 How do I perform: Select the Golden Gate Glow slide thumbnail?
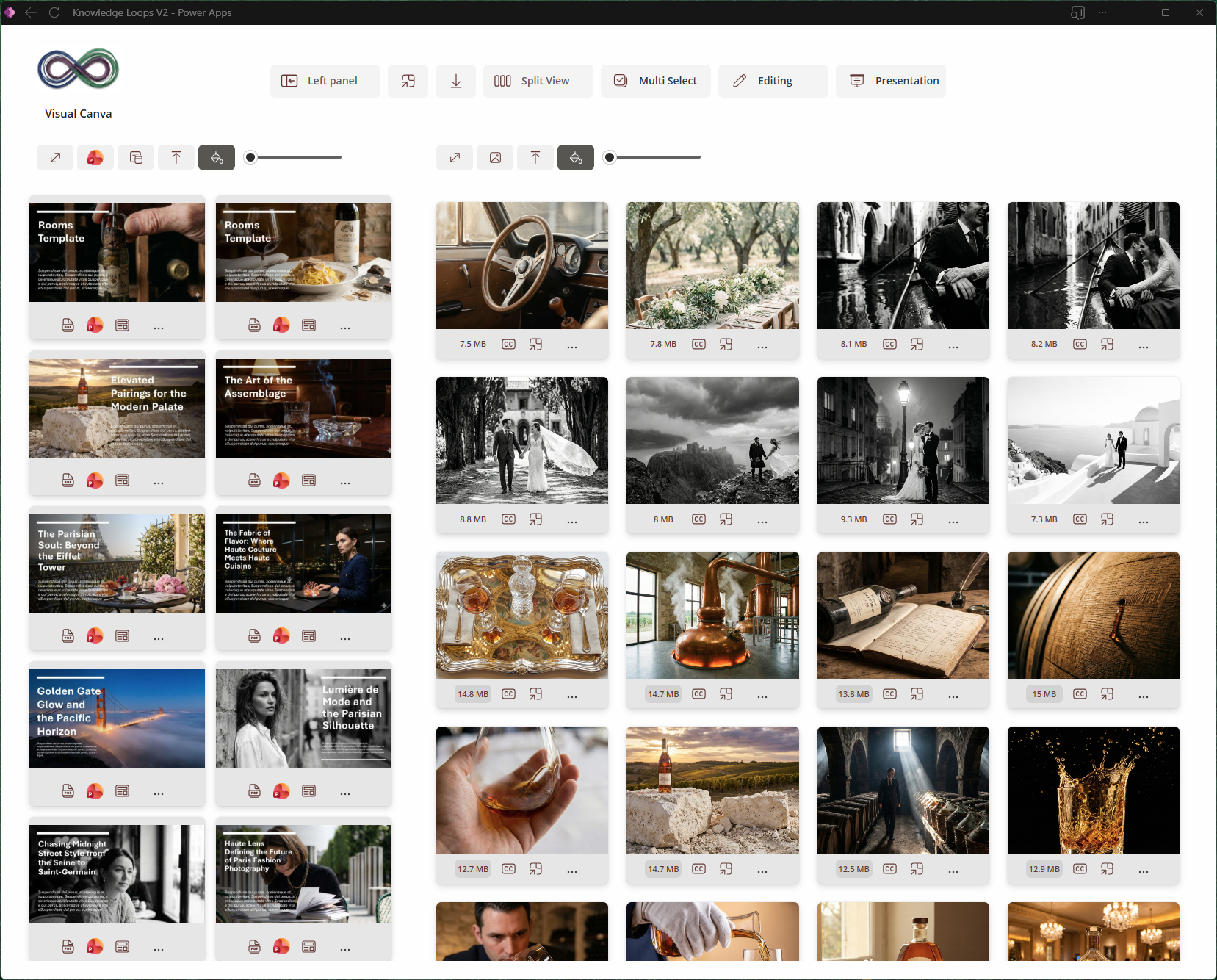click(x=118, y=718)
